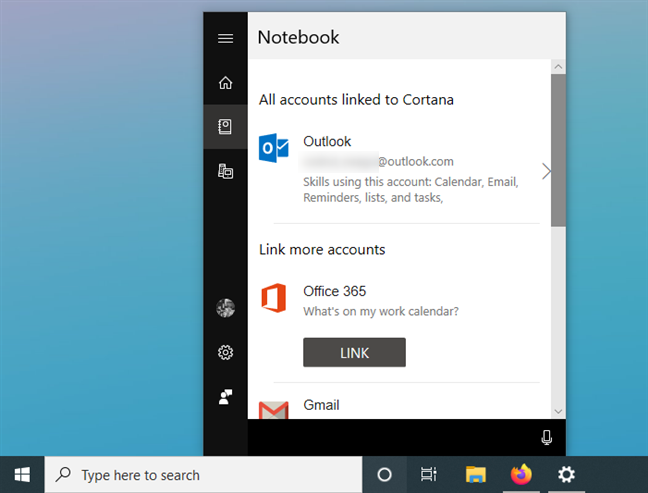648x493 pixels.
Task: Select the Notebook sidebar icon
Action: (225, 126)
